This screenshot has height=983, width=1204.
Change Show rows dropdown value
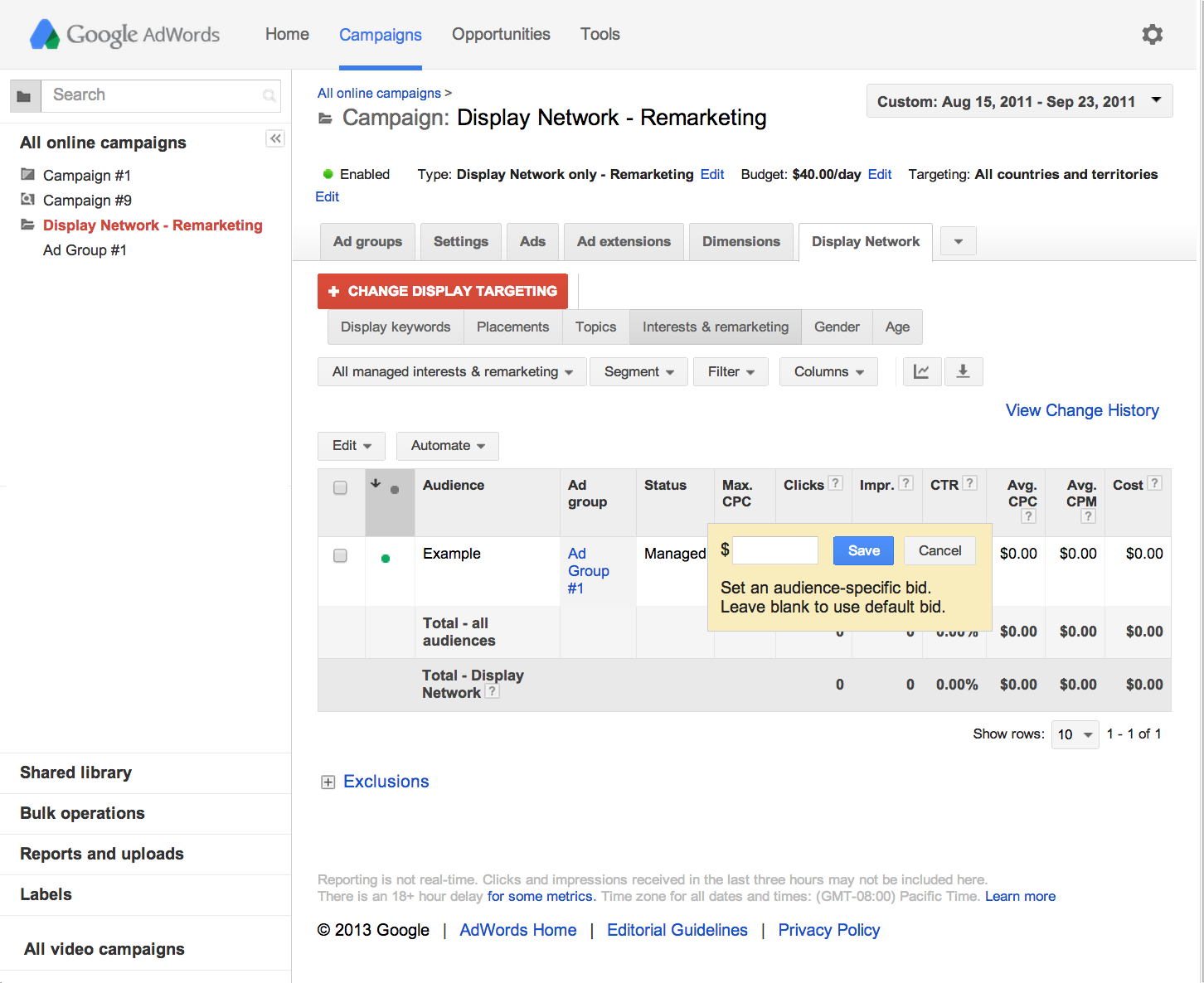point(1075,734)
